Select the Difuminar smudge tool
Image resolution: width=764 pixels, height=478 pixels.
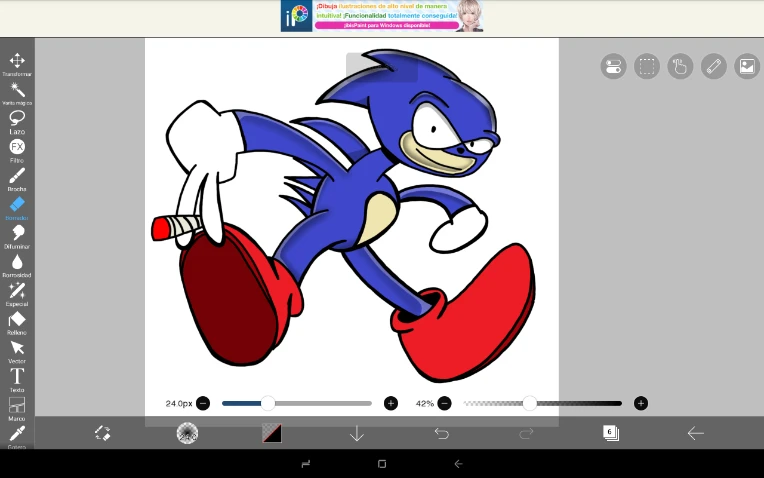point(17,237)
